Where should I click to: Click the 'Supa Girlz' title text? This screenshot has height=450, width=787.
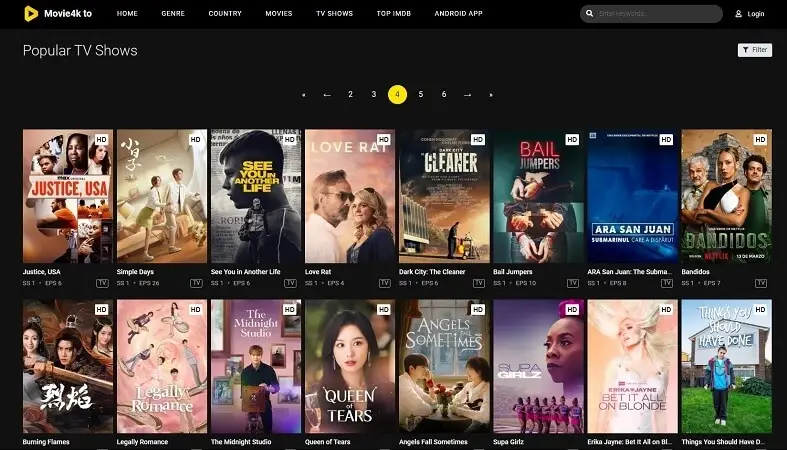508,442
